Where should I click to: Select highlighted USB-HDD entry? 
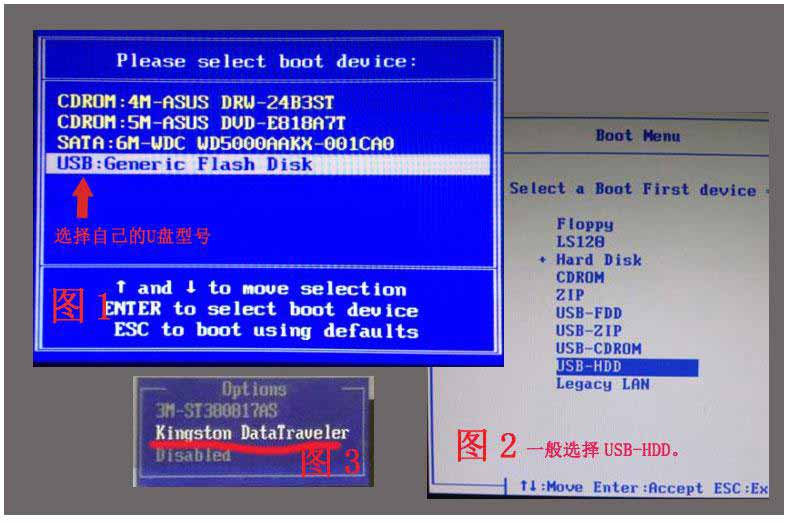tap(589, 366)
